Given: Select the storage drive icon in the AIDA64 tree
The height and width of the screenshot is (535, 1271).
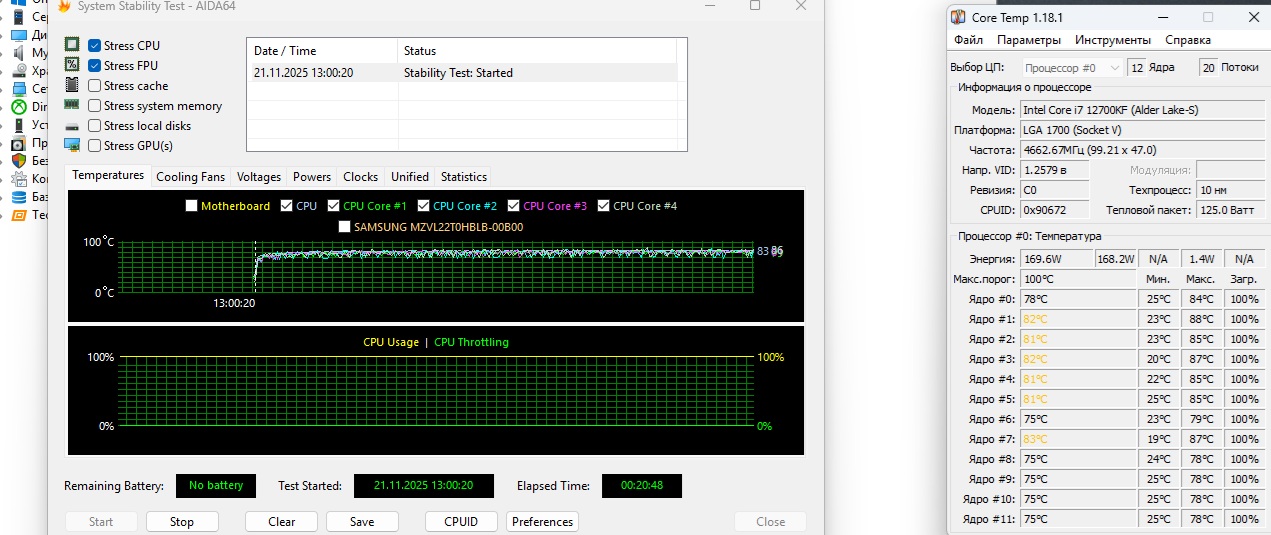Looking at the screenshot, I should [19, 70].
